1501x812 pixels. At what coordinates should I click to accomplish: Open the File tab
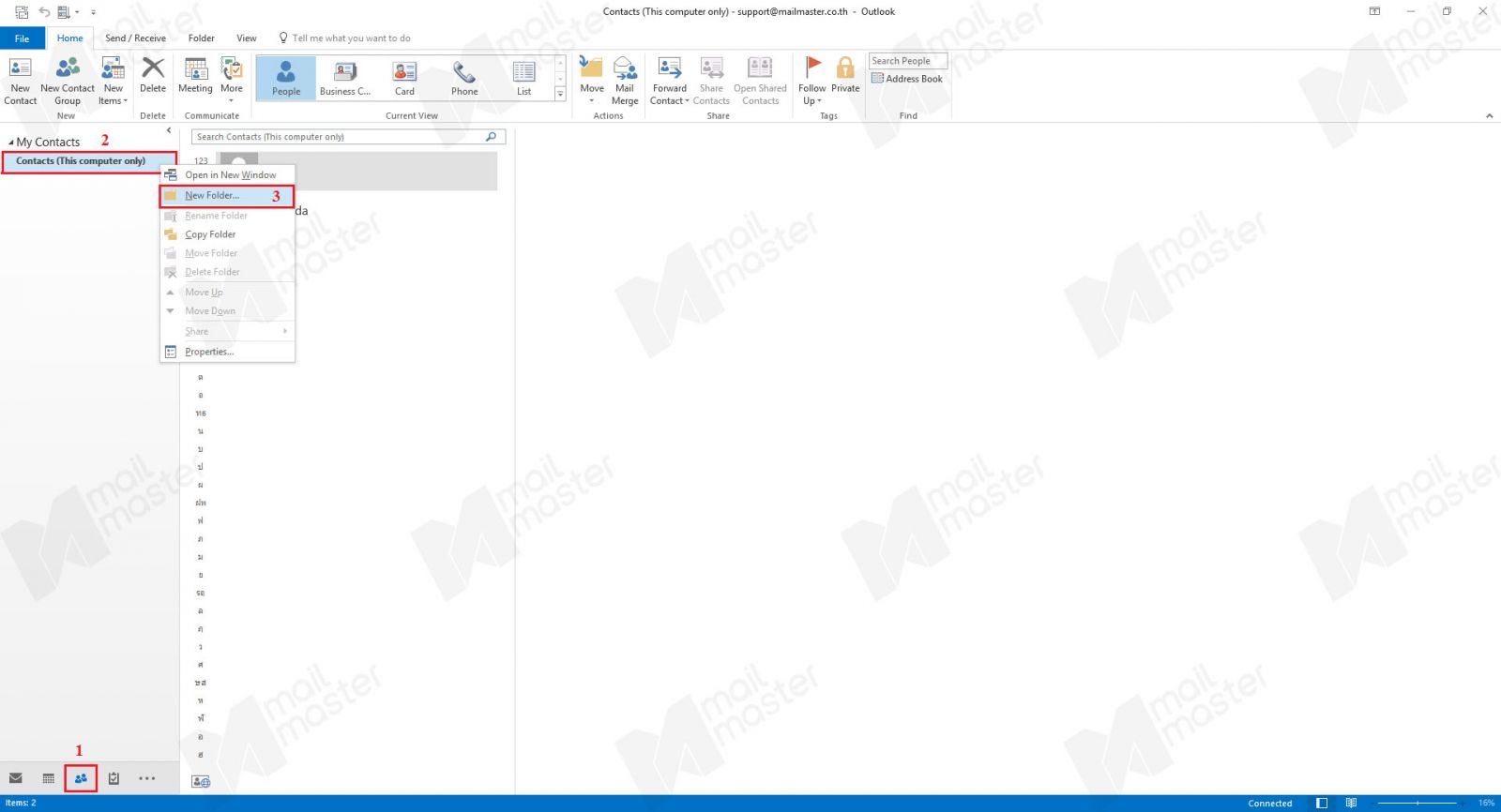coord(22,38)
